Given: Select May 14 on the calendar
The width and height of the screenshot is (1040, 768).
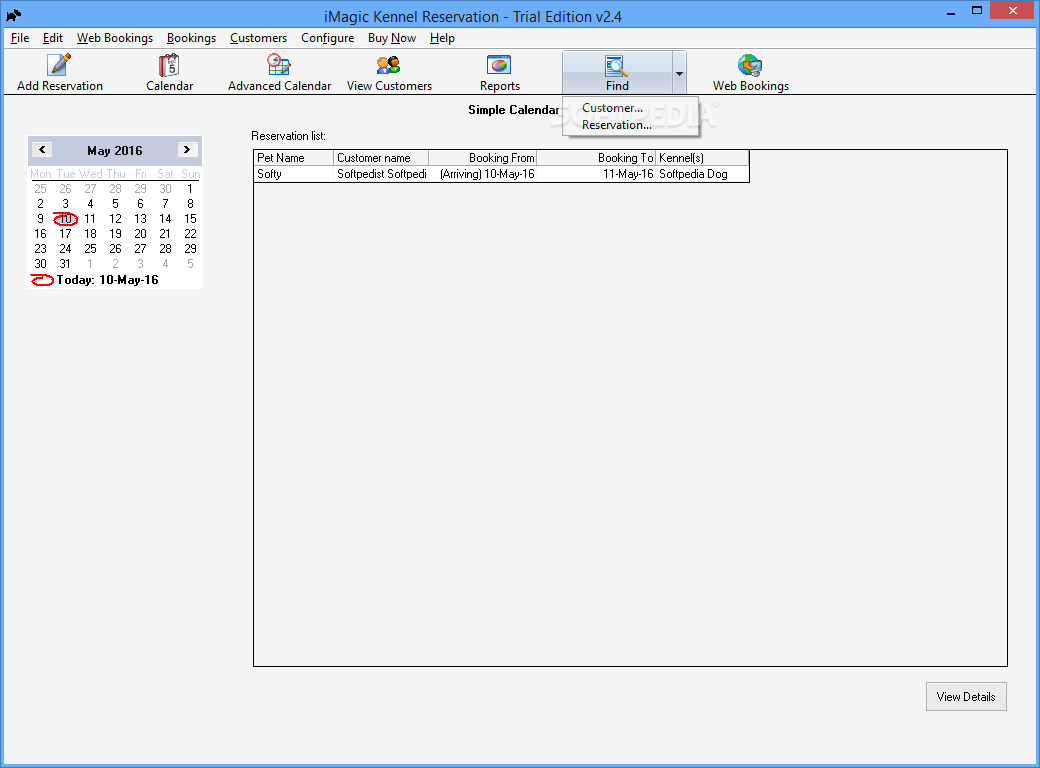Looking at the screenshot, I should click(x=165, y=219).
